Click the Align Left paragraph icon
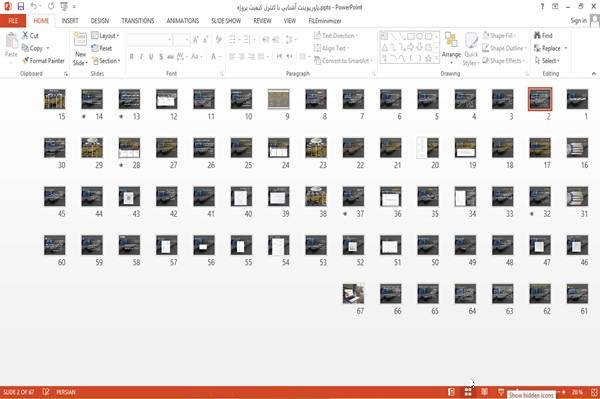 (x=232, y=57)
